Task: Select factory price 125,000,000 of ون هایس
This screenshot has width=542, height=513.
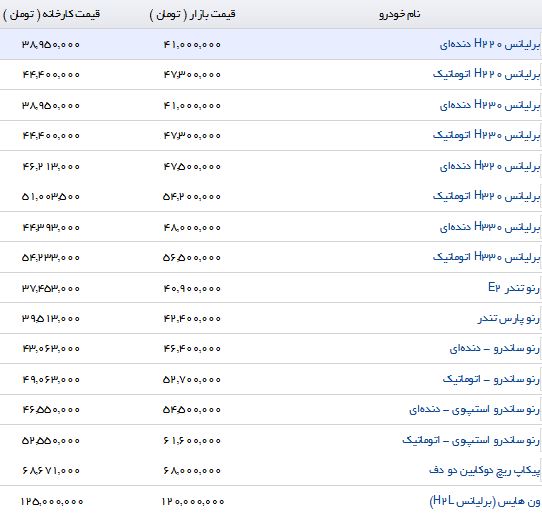Action: [52, 501]
